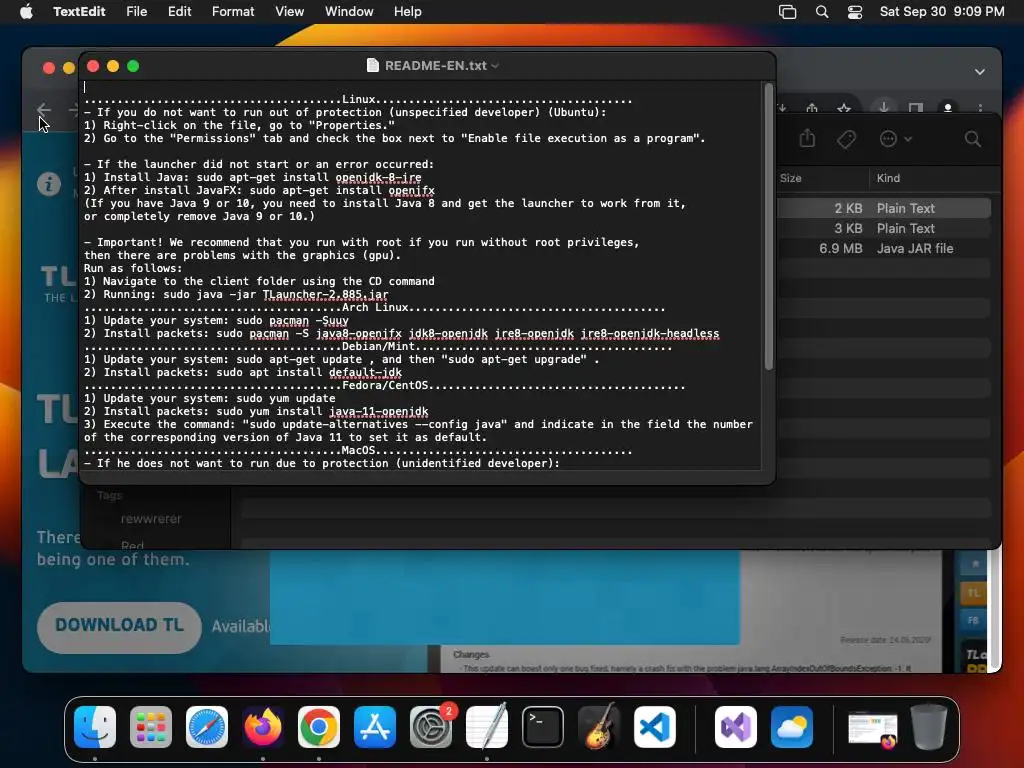Click the Finder Tags toolbar icon
This screenshot has width=1024, height=768.
pyautogui.click(x=846, y=139)
